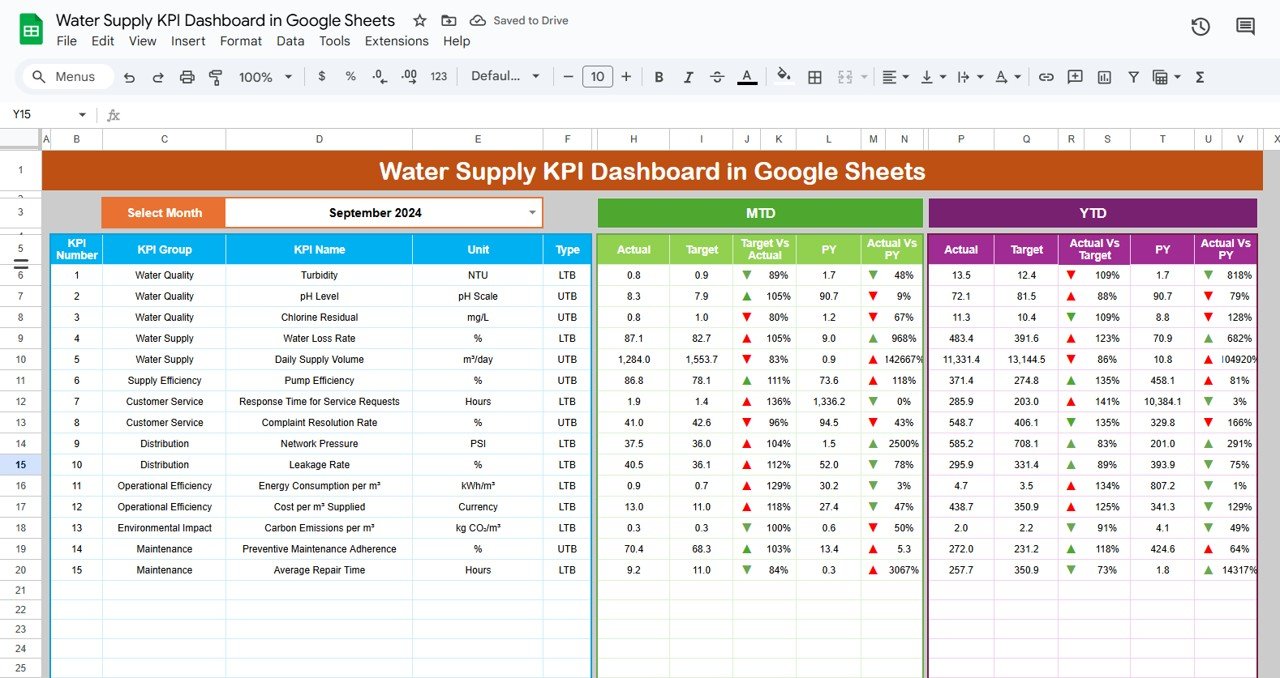Open the View menu
Viewport: 1280px width, 678px height.
[x=143, y=41]
